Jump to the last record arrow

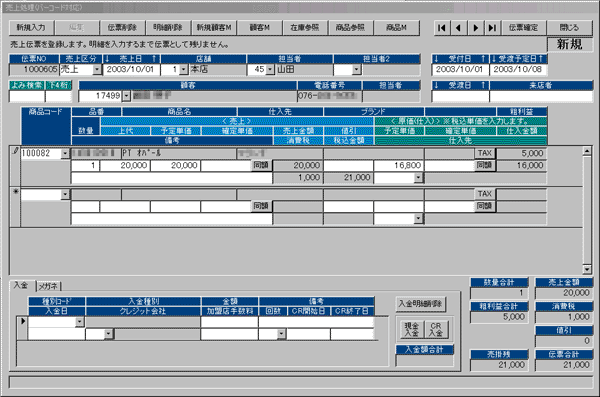492,28
